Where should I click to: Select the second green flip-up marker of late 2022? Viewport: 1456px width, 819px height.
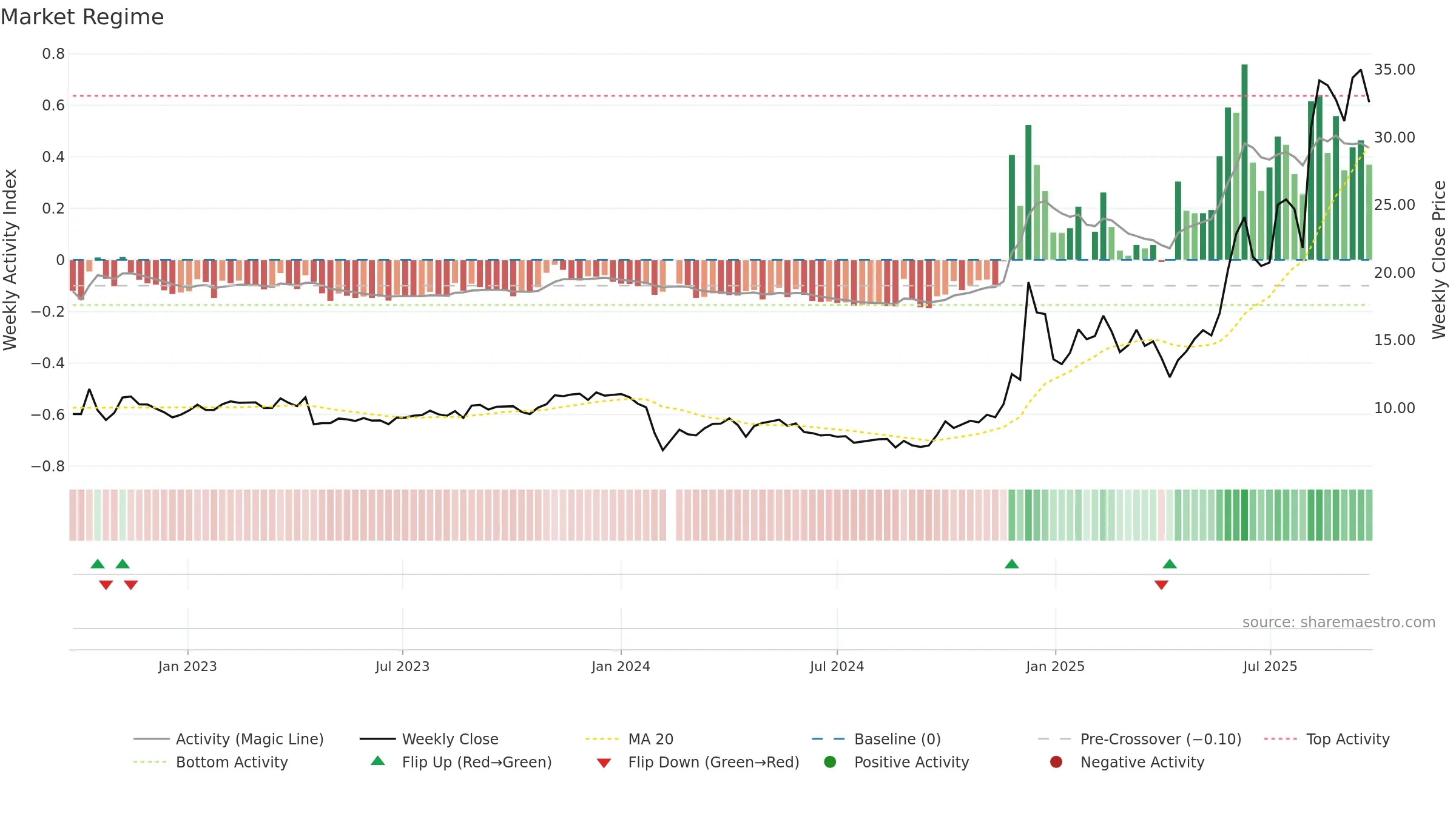pyautogui.click(x=123, y=564)
